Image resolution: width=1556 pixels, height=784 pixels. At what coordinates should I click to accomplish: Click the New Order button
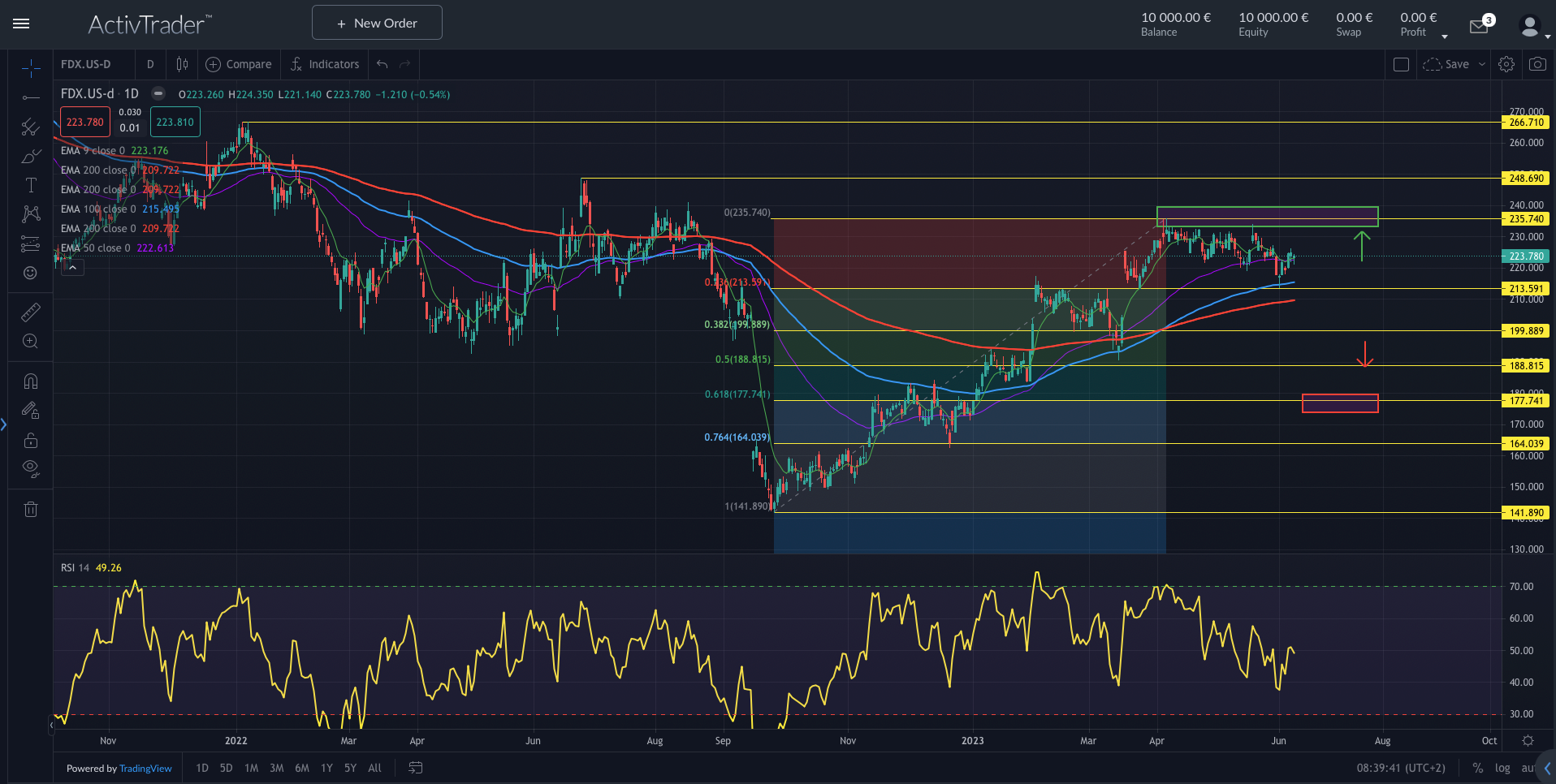[x=377, y=23]
